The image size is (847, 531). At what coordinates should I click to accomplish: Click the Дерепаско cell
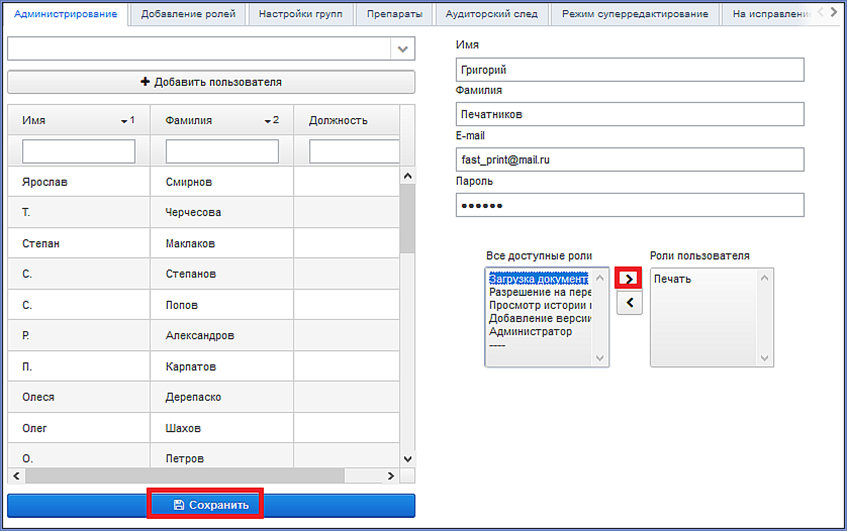[x=222, y=397]
